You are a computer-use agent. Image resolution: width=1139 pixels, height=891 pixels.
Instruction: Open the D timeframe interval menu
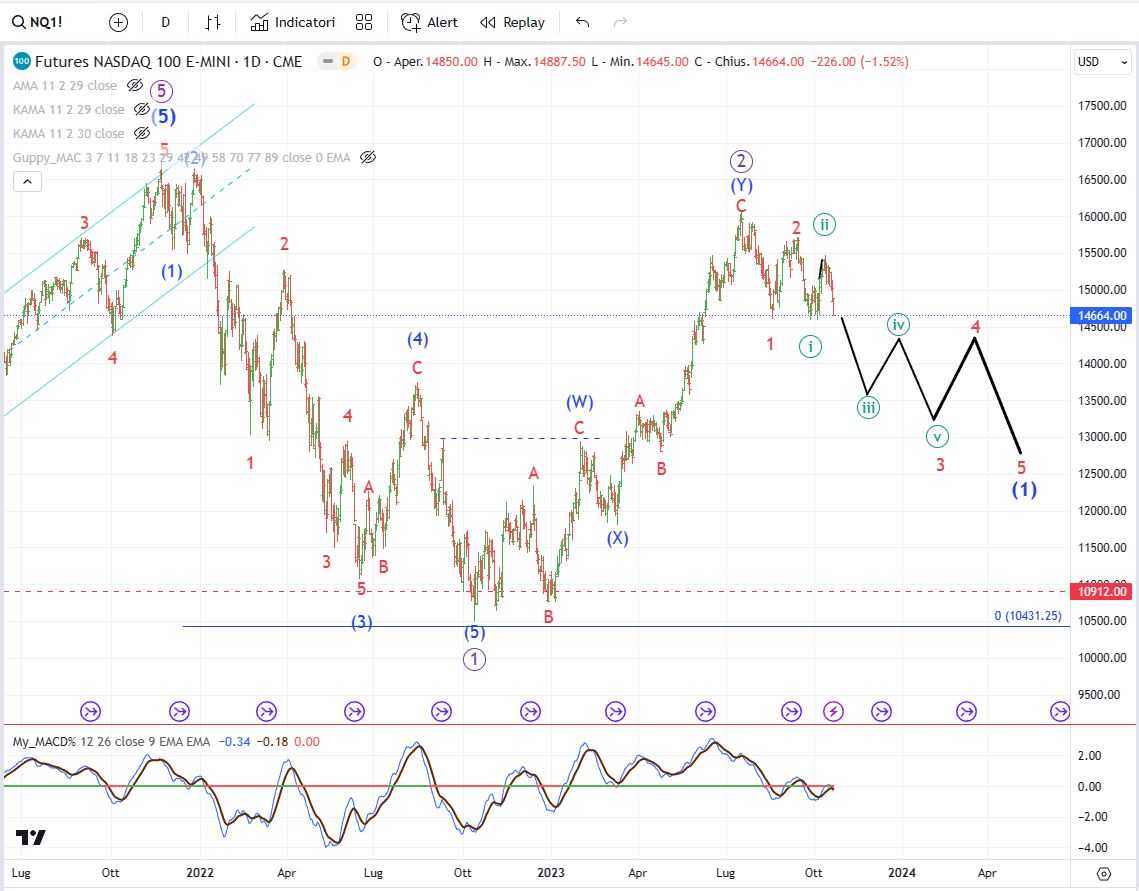[166, 23]
